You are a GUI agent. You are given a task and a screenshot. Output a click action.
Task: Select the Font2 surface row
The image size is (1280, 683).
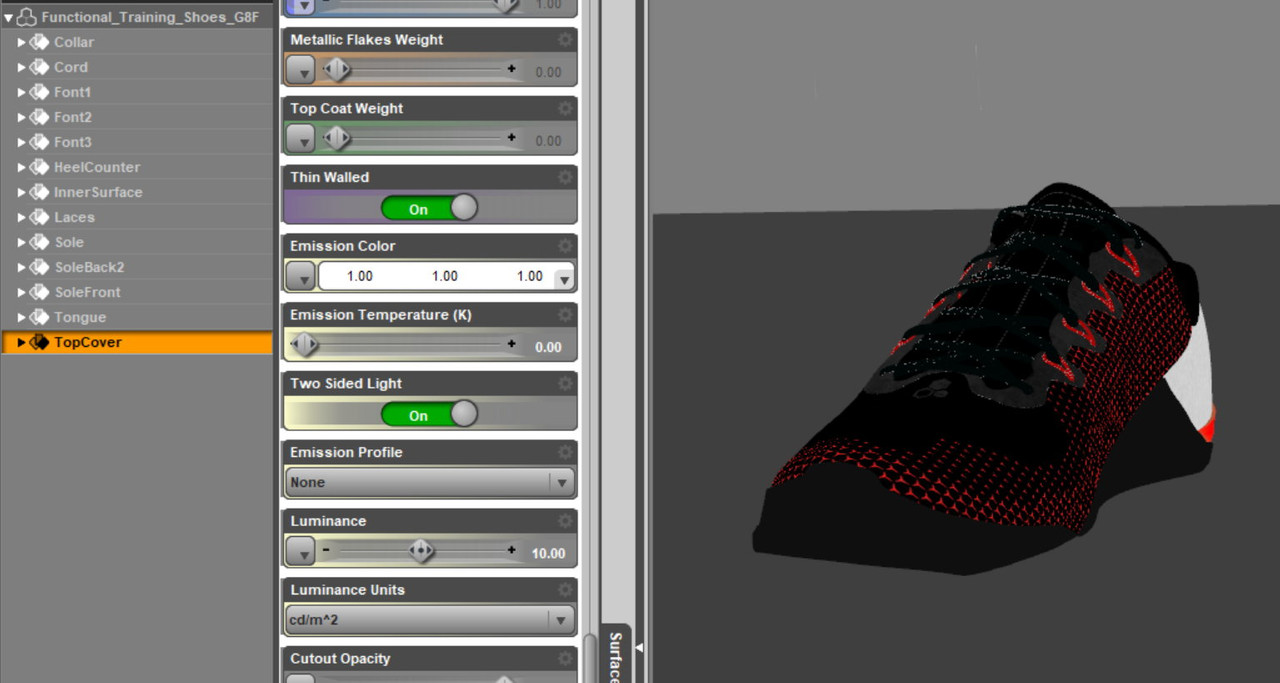tap(137, 117)
